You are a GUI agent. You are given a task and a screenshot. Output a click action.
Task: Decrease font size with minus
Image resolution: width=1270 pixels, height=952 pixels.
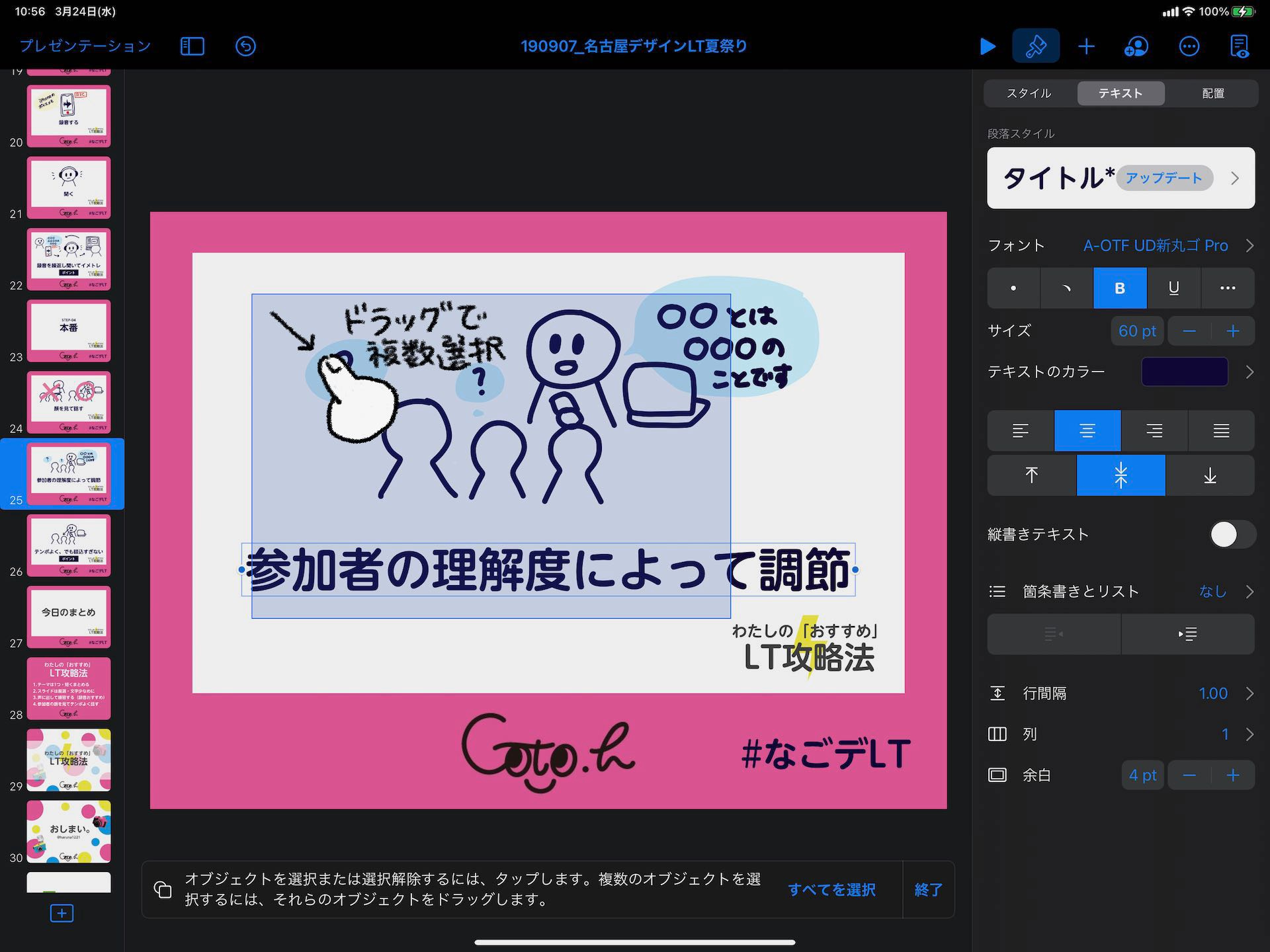click(x=1189, y=331)
